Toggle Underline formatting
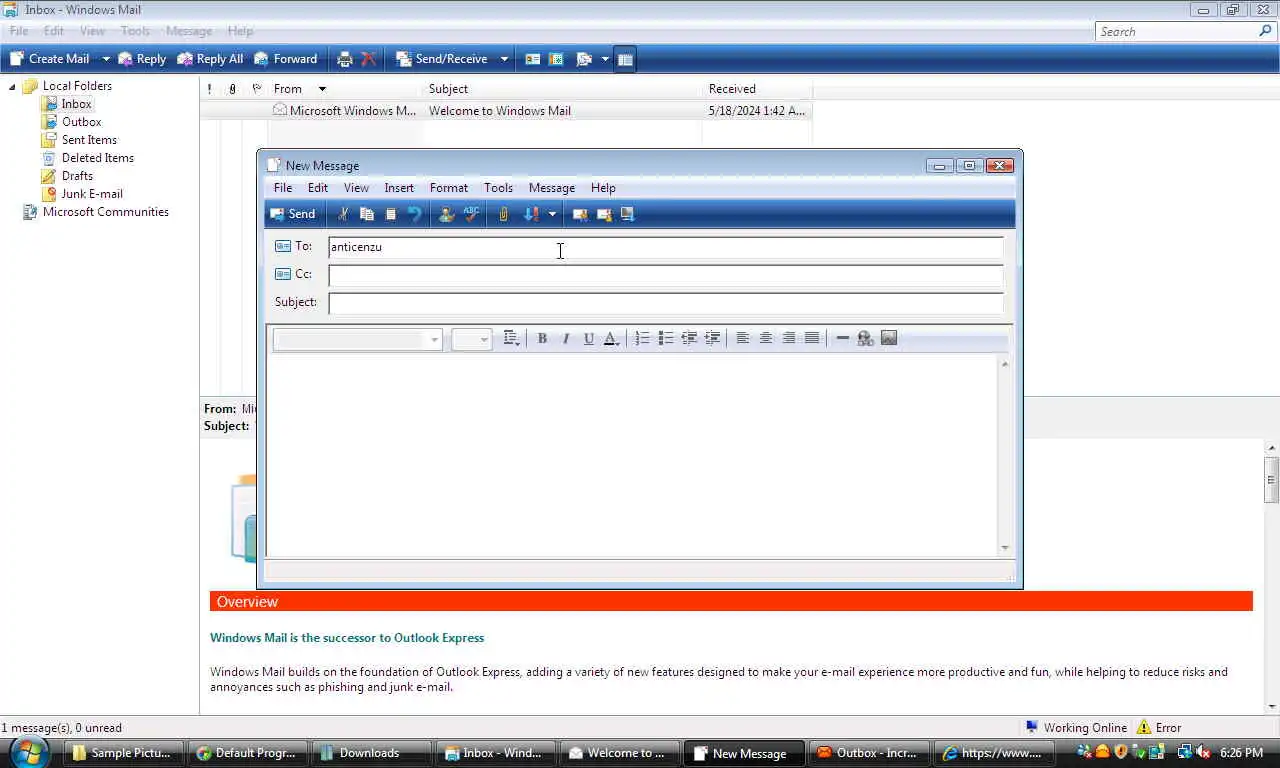This screenshot has width=1280, height=768. tap(588, 338)
